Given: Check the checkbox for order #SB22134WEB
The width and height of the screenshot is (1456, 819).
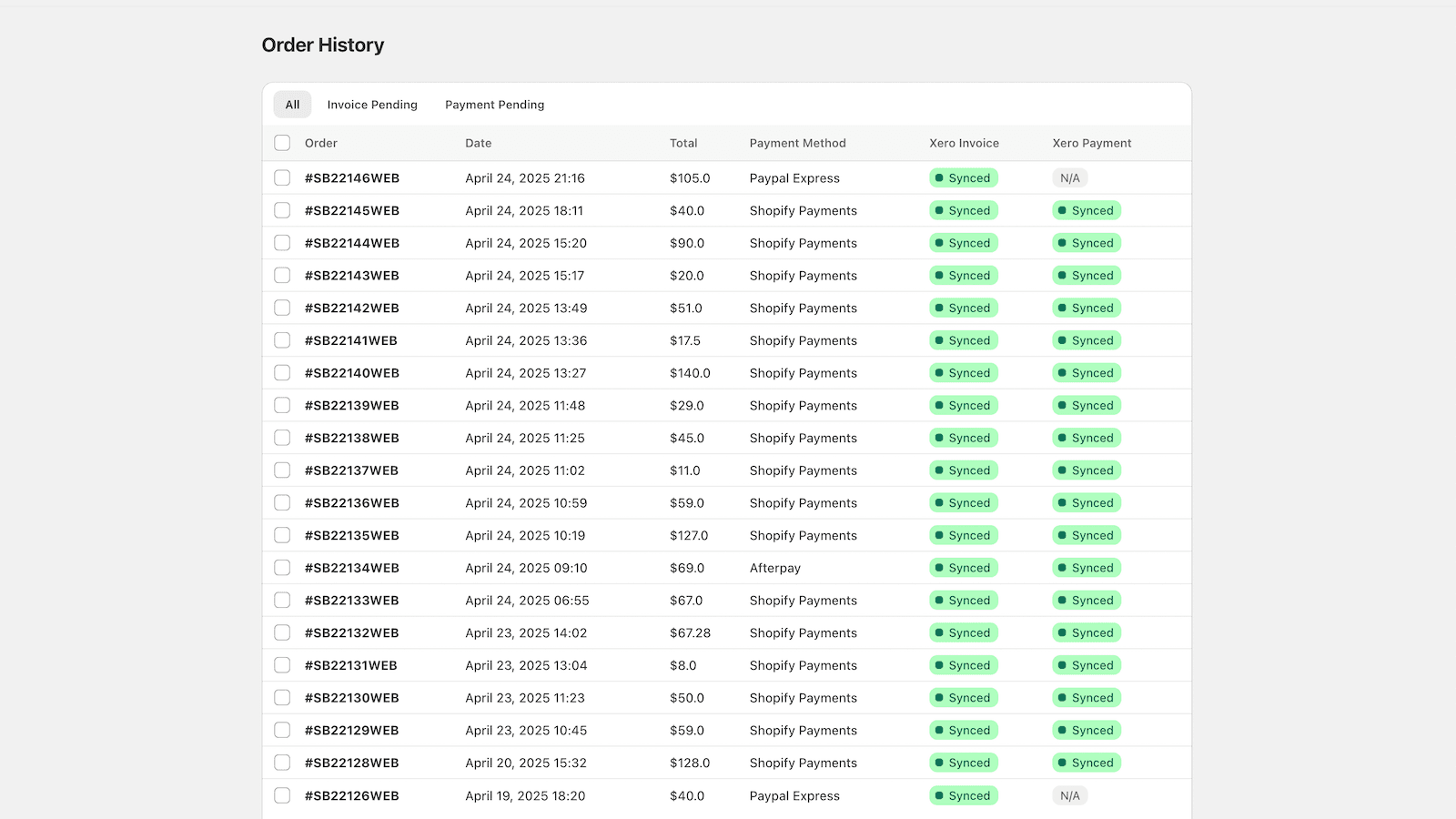Looking at the screenshot, I should pos(282,567).
